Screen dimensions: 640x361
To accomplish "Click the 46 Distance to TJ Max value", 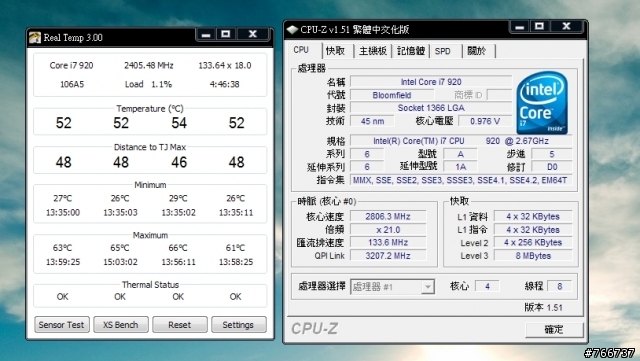I will pyautogui.click(x=179, y=162).
